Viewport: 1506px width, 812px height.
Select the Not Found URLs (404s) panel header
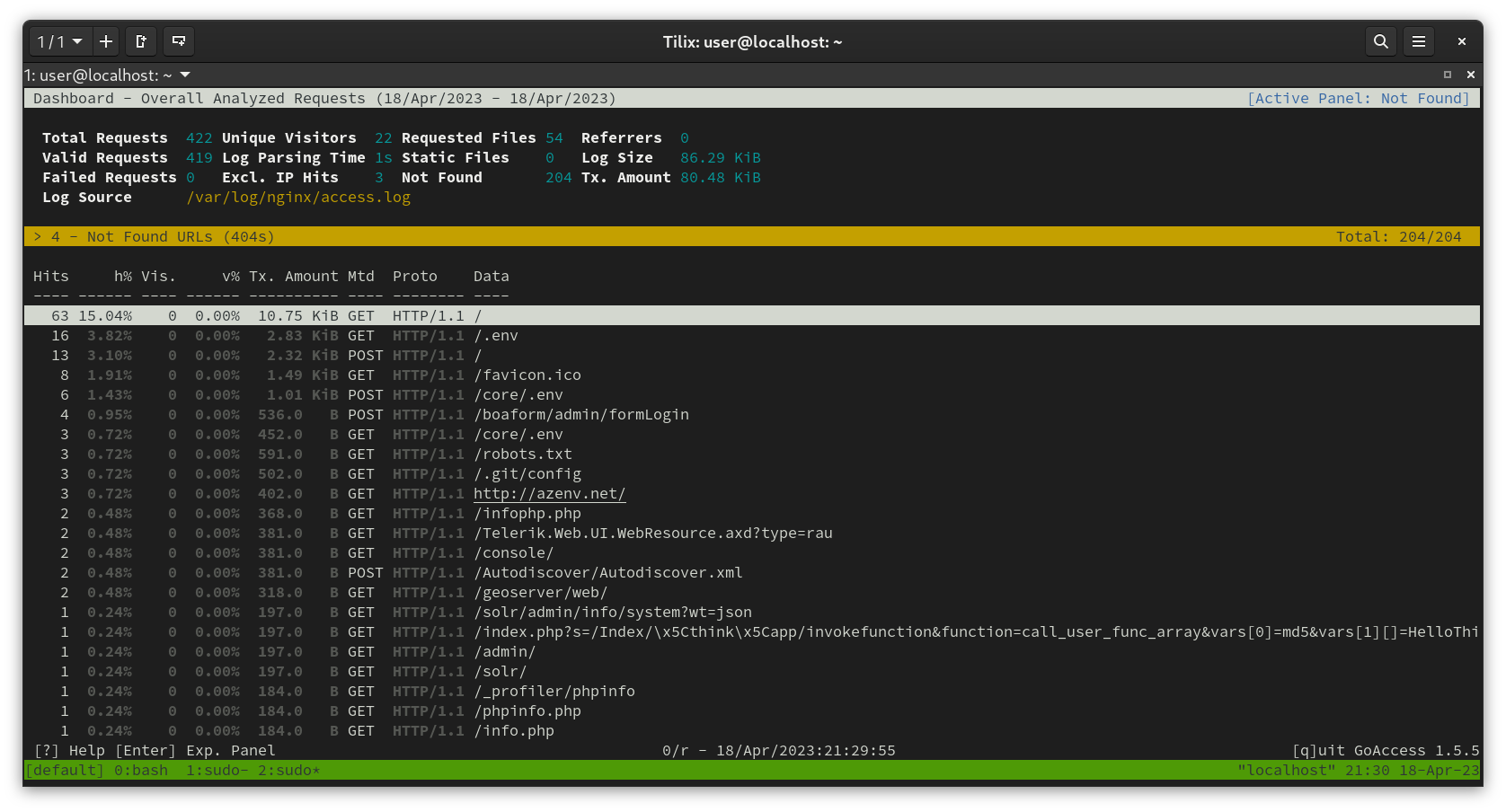tap(752, 237)
